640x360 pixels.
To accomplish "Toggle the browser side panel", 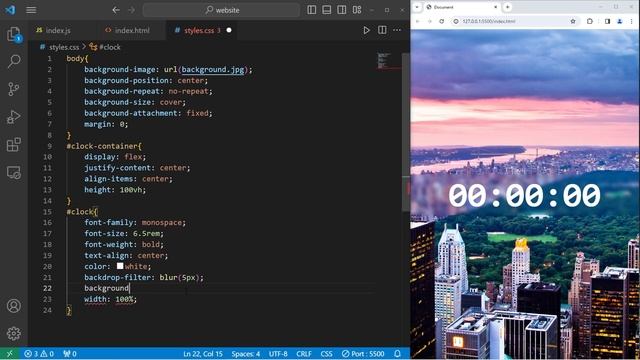I will point(607,21).
